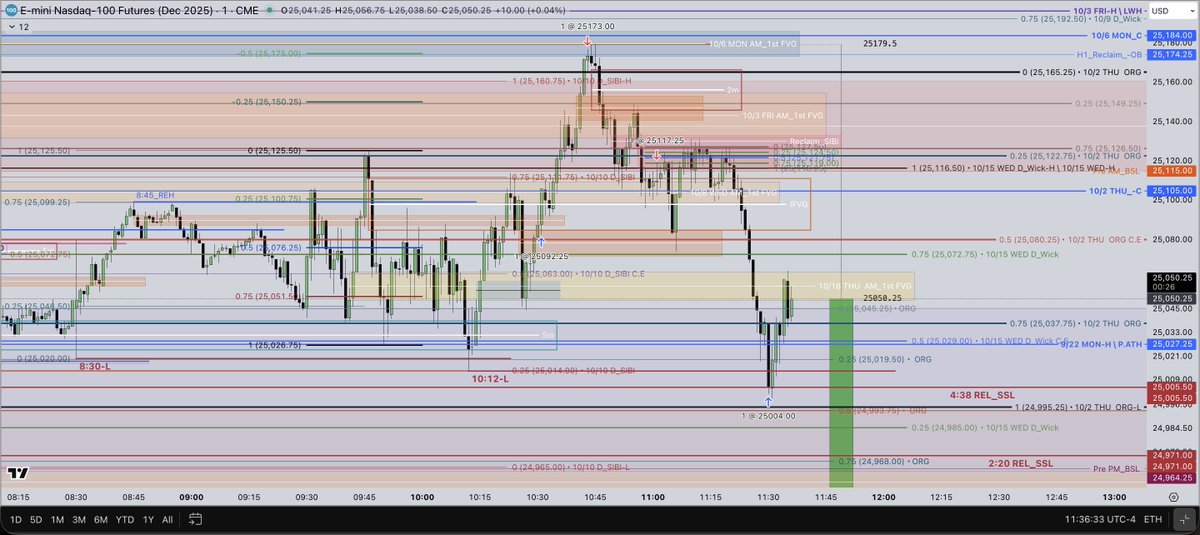Open the USD currency dropdown
Image resolution: width=1200 pixels, height=535 pixels.
[1171, 10]
